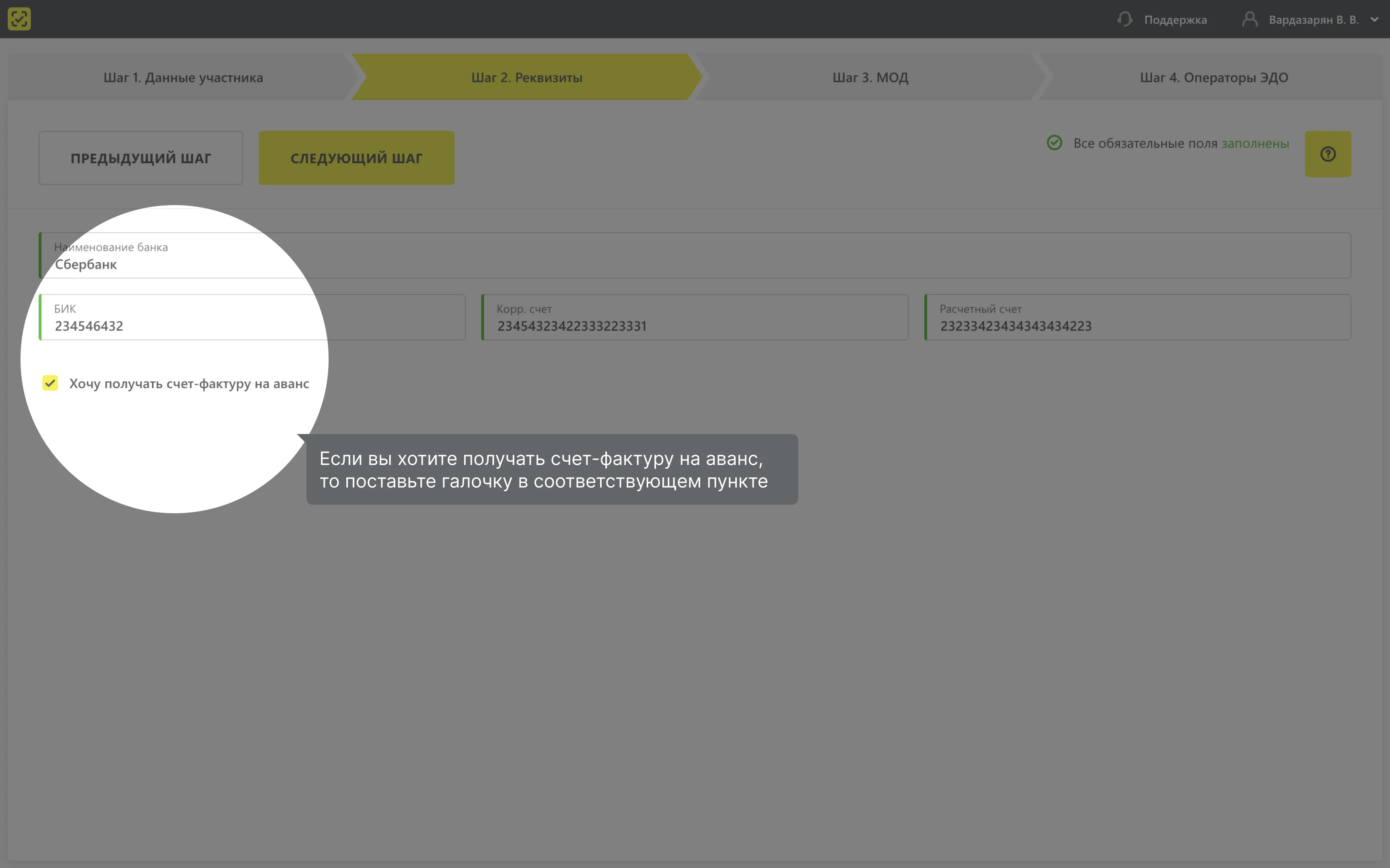Viewport: 1390px width, 868px height.
Task: Switch to Шаг 1. Данные участника tab
Action: point(183,78)
